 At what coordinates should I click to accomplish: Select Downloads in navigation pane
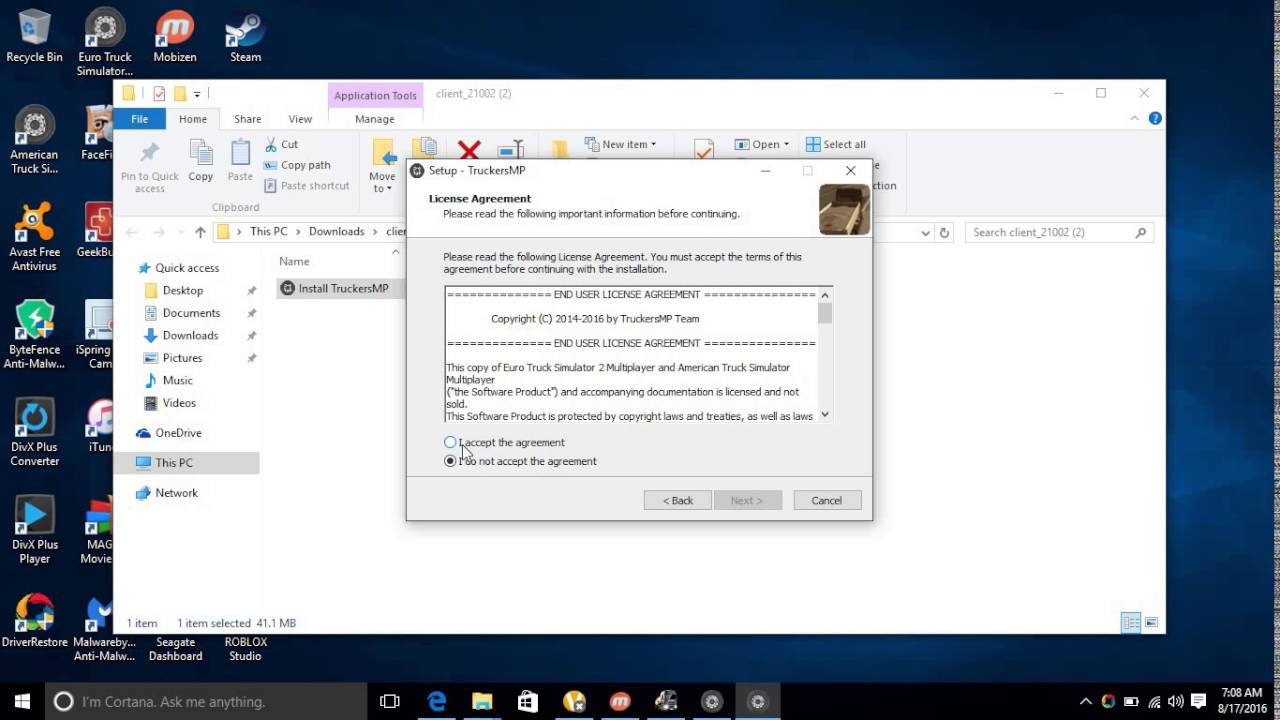coord(190,335)
